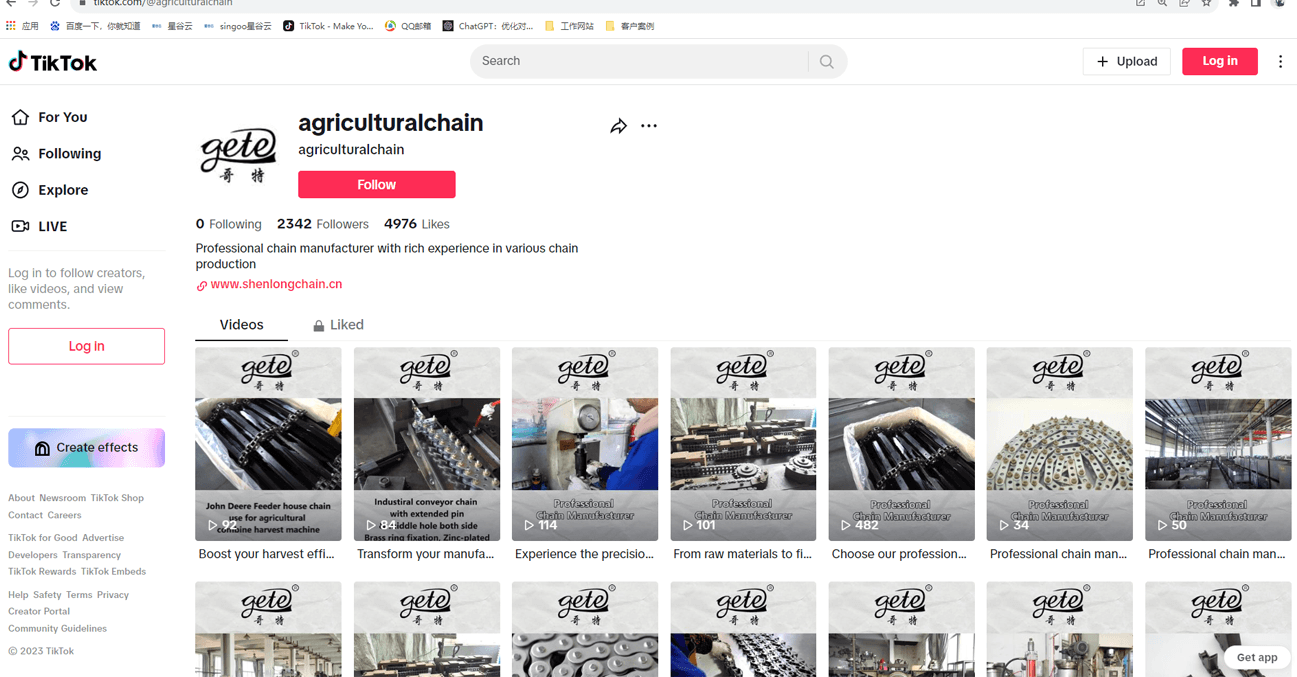Screen dimensions: 1297x677
Task: Open the Upload button
Action: (1127, 62)
